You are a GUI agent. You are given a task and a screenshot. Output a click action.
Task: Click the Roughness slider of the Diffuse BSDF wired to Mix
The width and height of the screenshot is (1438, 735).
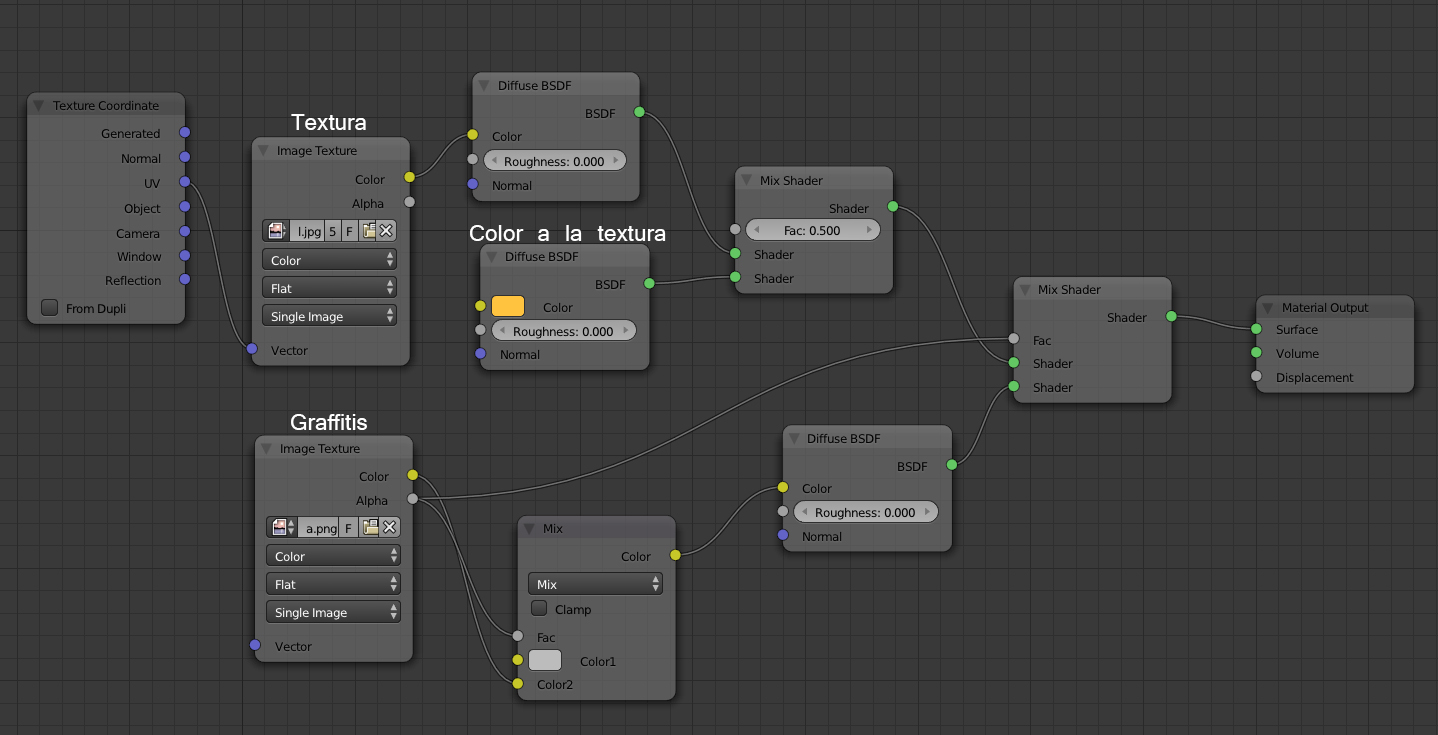[865, 512]
